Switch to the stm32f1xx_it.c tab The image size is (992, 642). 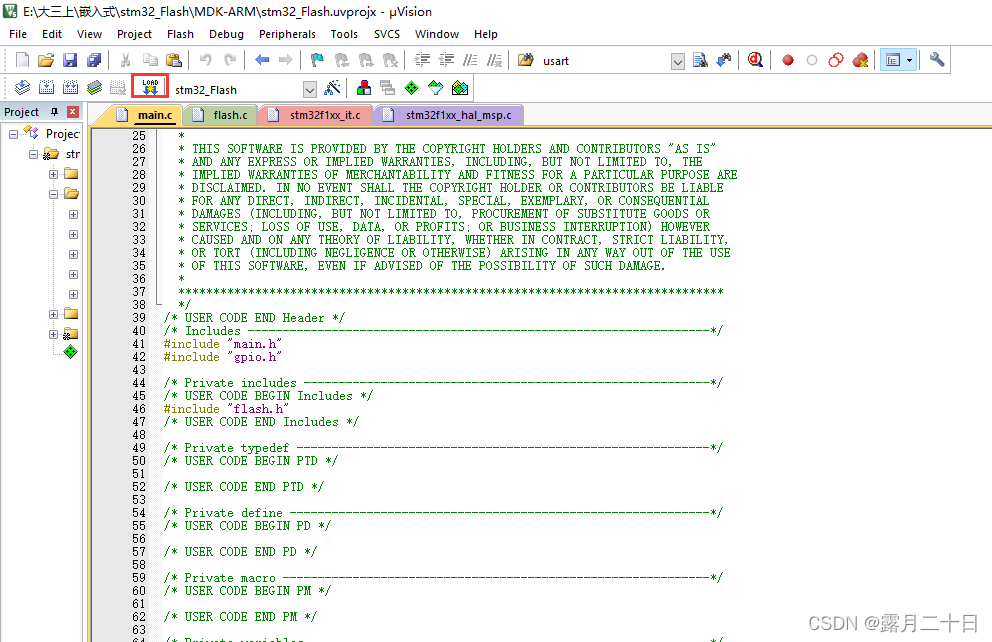[315, 115]
